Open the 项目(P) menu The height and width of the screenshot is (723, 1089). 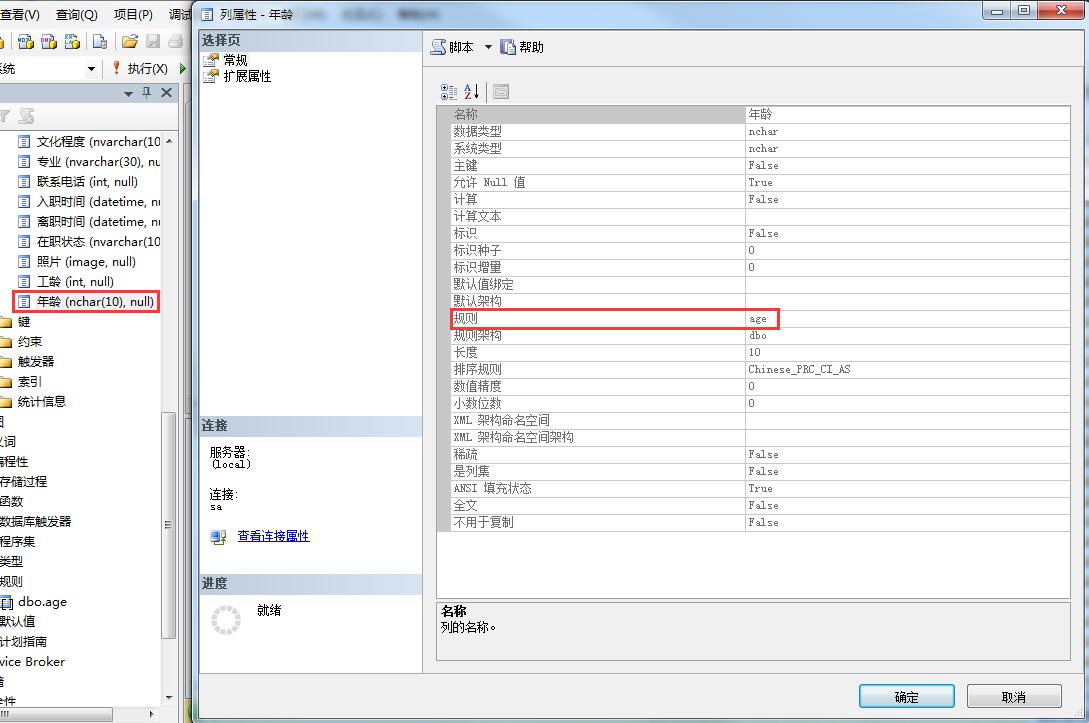pos(132,14)
